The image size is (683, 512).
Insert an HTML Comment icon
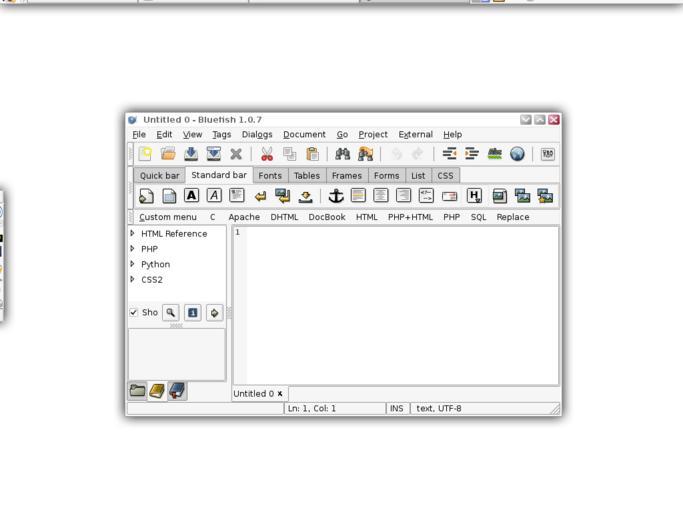click(x=426, y=195)
